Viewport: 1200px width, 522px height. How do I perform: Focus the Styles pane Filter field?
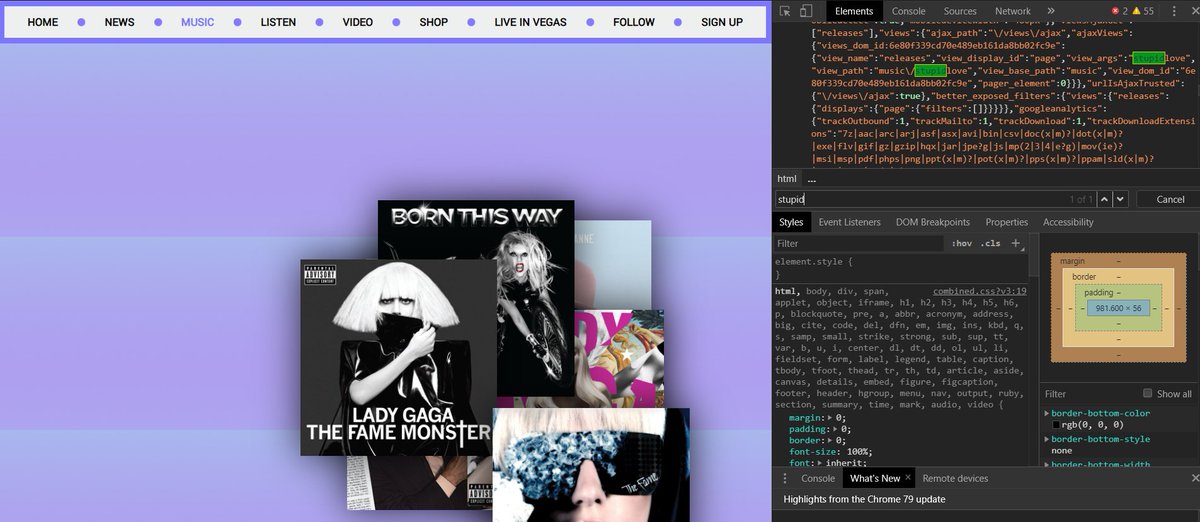(859, 243)
